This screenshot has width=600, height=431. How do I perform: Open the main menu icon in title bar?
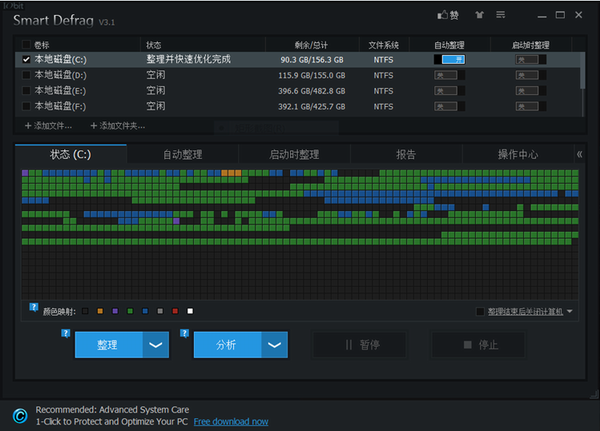click(501, 15)
